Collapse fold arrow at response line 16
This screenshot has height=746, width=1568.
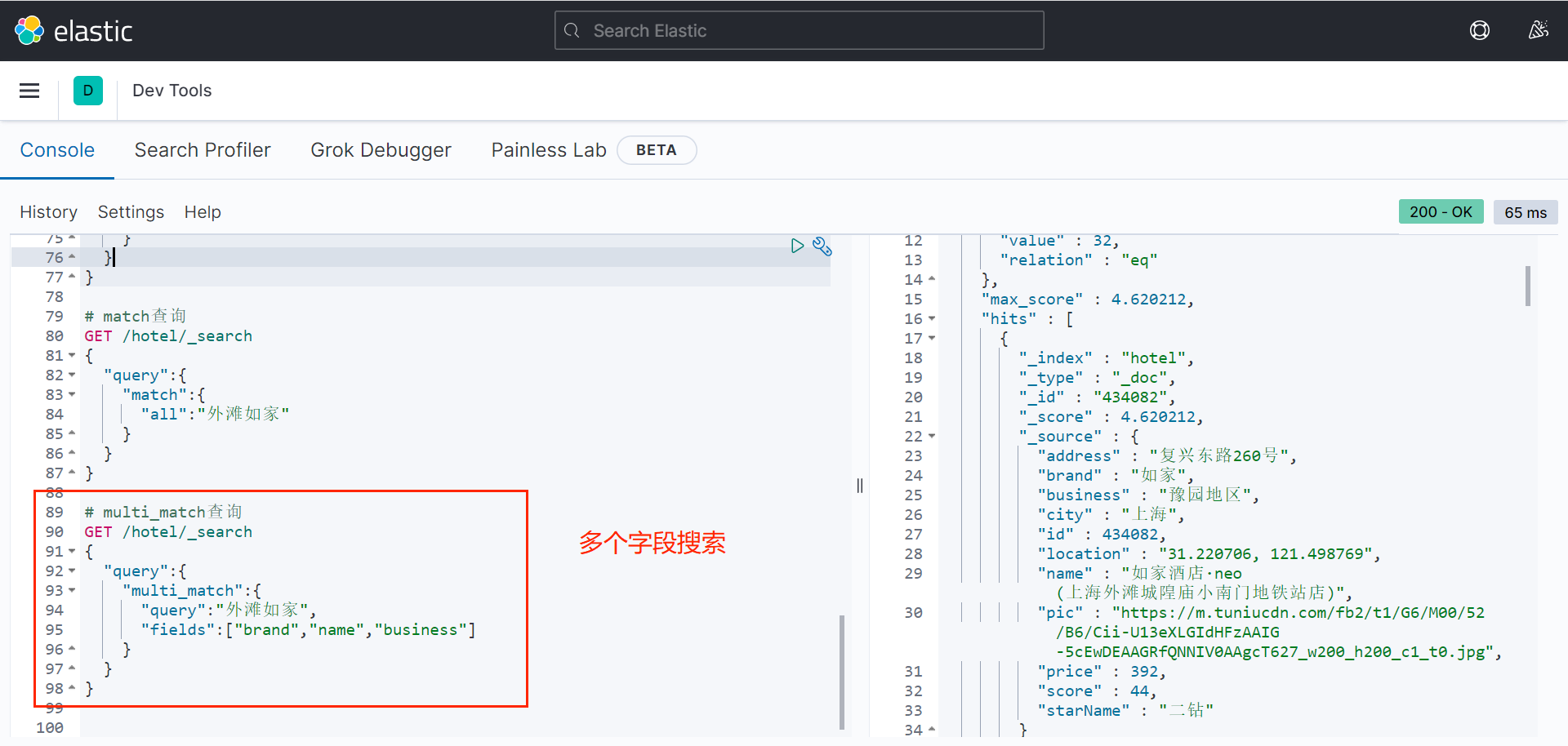932,319
